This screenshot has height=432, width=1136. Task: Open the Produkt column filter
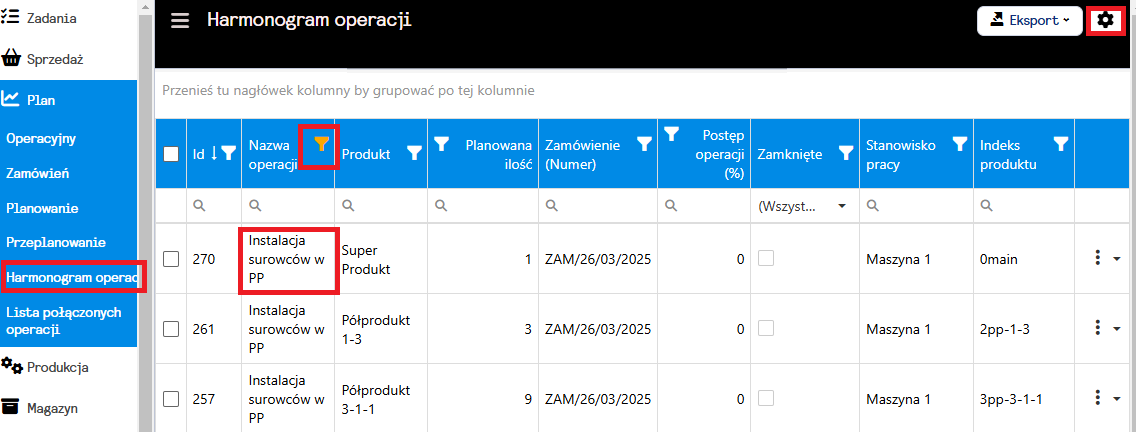click(414, 153)
